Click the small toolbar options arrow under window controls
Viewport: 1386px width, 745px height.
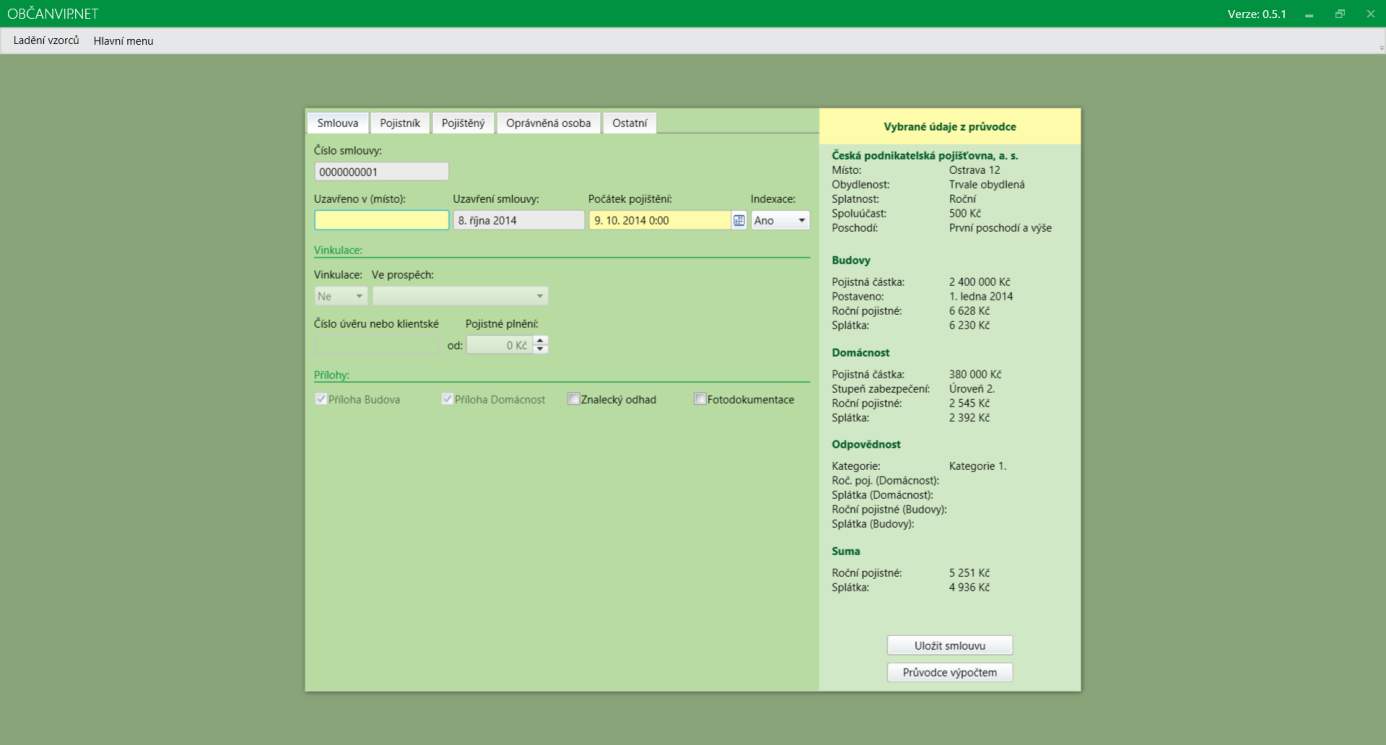coord(1381,47)
